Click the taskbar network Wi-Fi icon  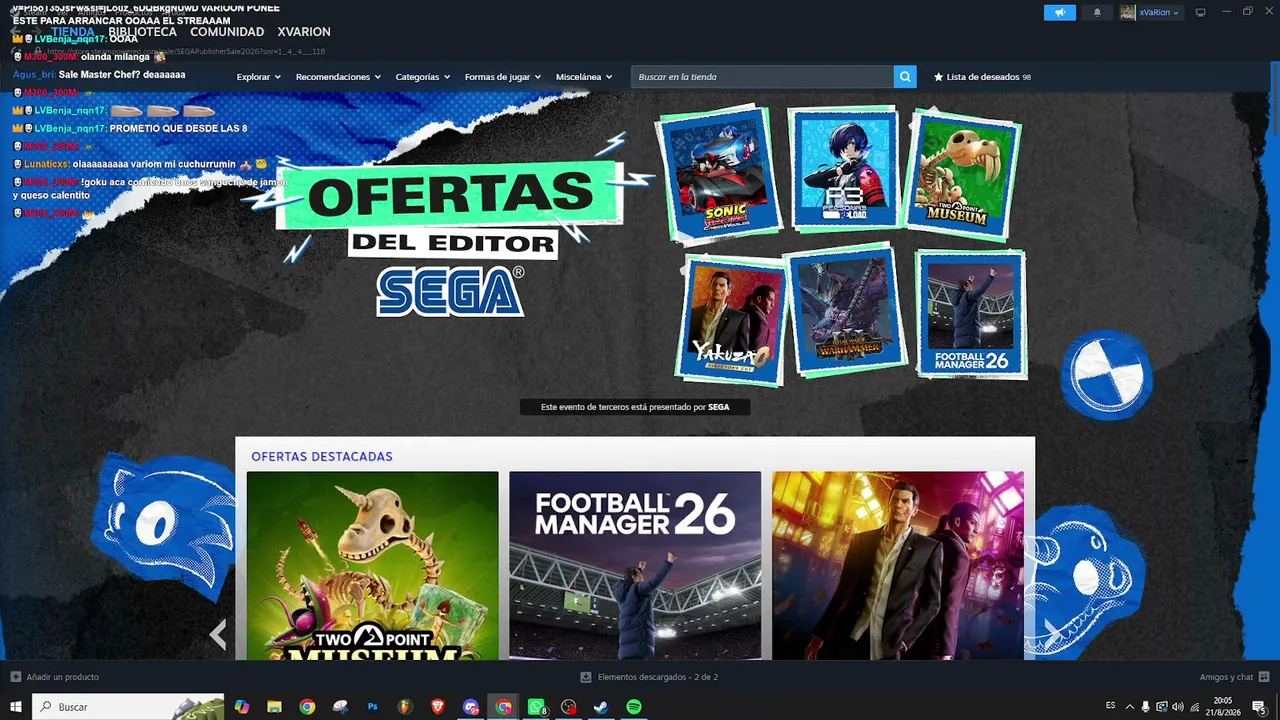[x=1194, y=707]
